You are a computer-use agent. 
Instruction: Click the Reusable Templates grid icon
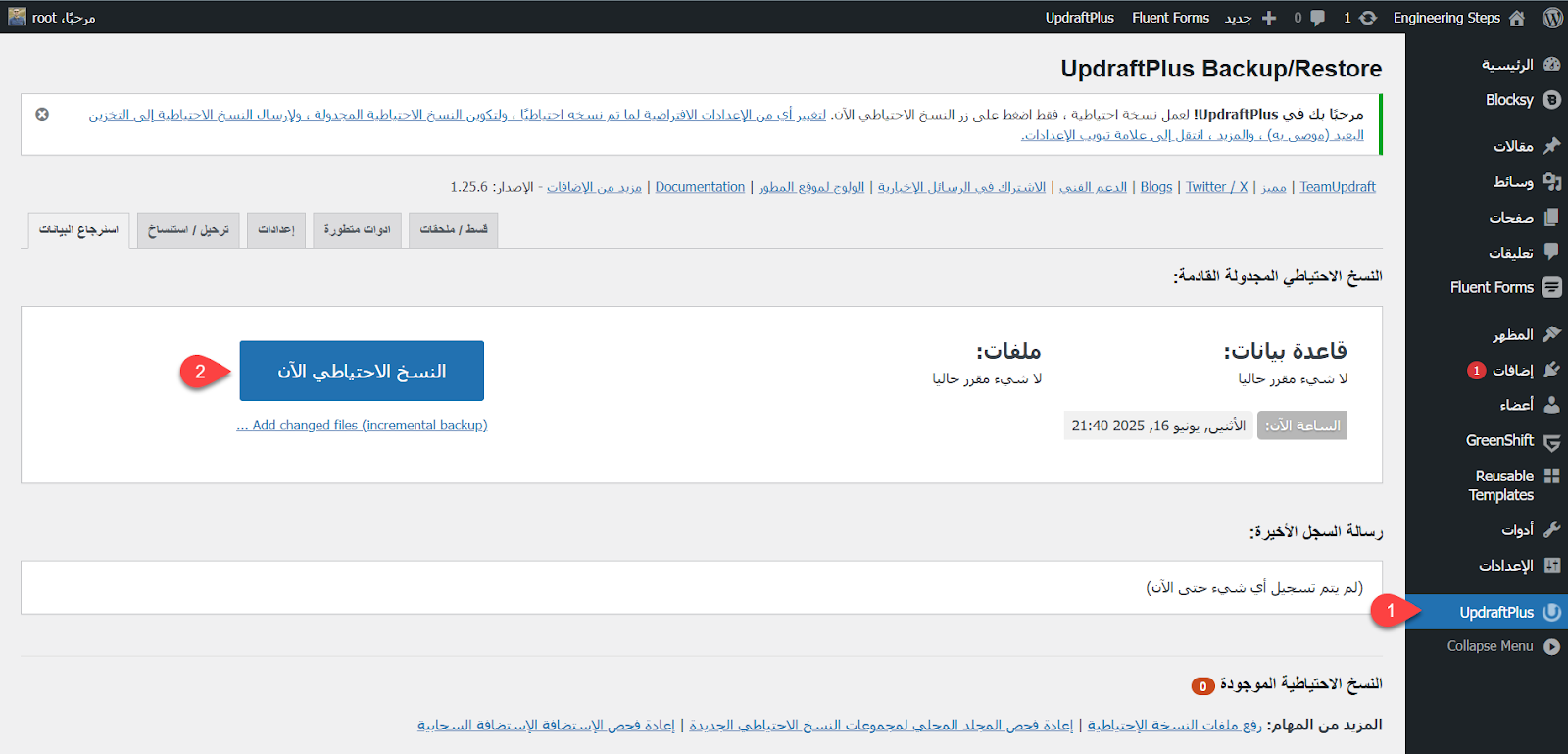tap(1551, 476)
